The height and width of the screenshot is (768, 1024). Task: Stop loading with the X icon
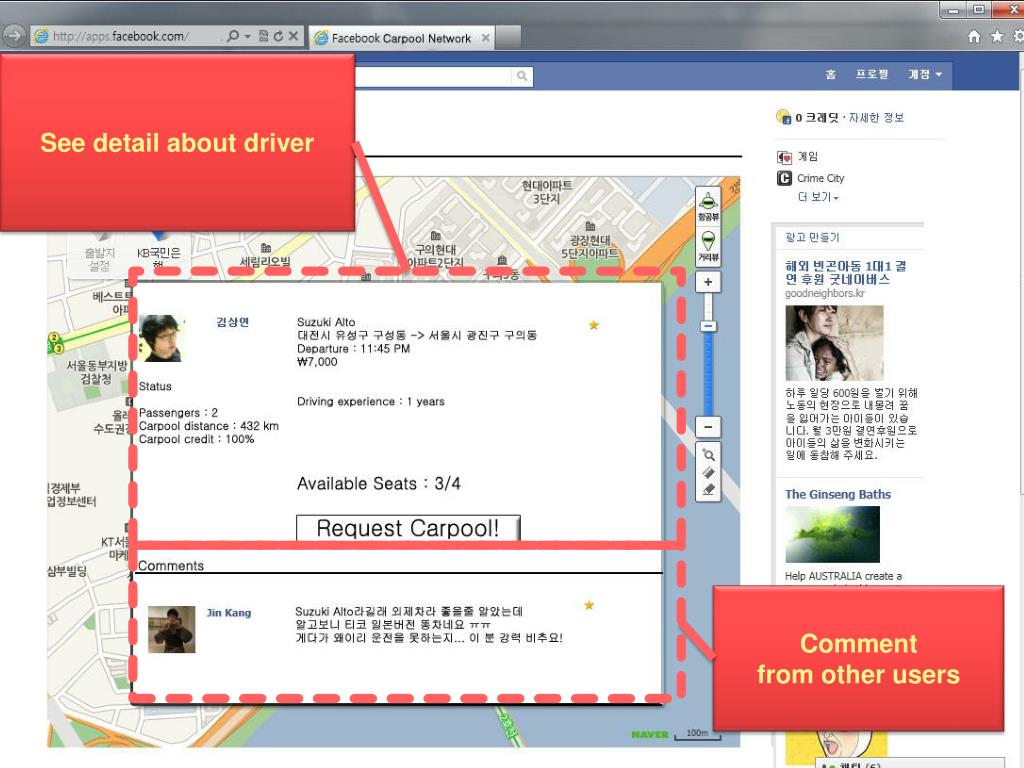click(x=293, y=36)
